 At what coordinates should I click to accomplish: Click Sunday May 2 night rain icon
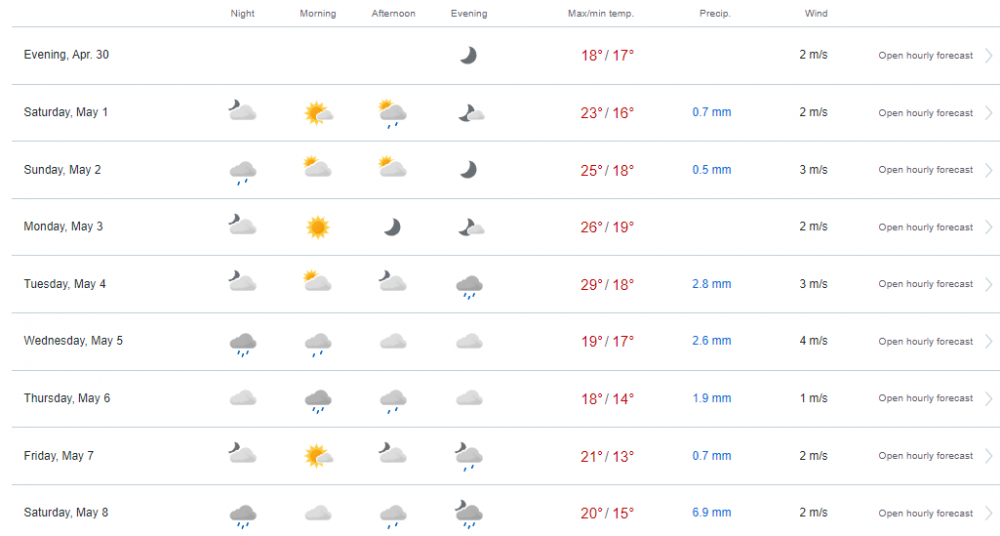pyautogui.click(x=243, y=172)
